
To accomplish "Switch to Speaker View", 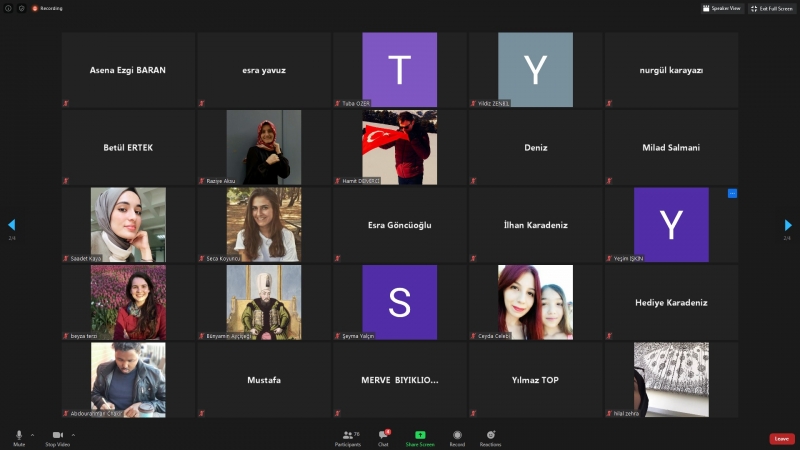I will (722, 8).
